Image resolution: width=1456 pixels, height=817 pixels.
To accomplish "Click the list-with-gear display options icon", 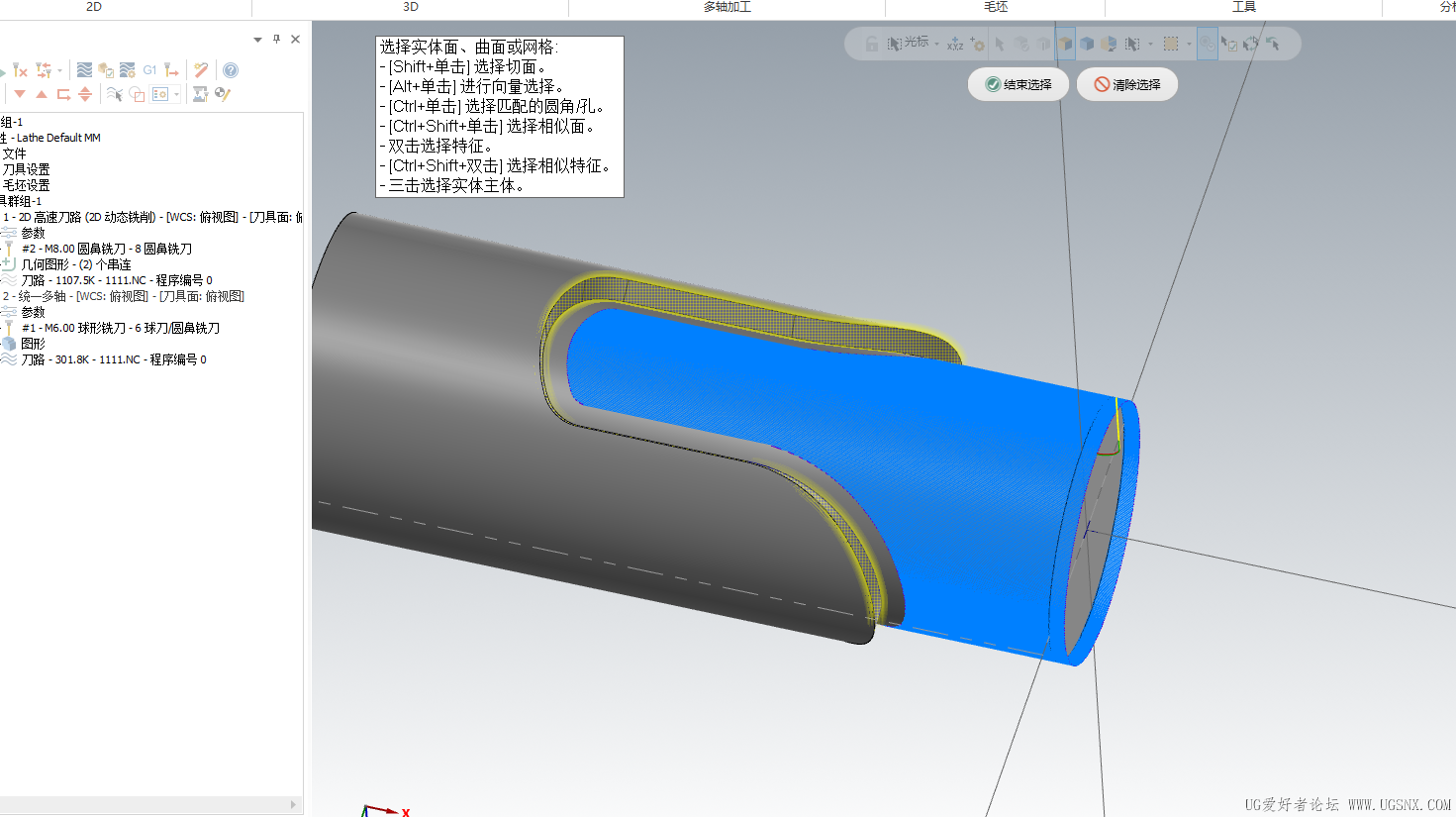I will [x=160, y=94].
